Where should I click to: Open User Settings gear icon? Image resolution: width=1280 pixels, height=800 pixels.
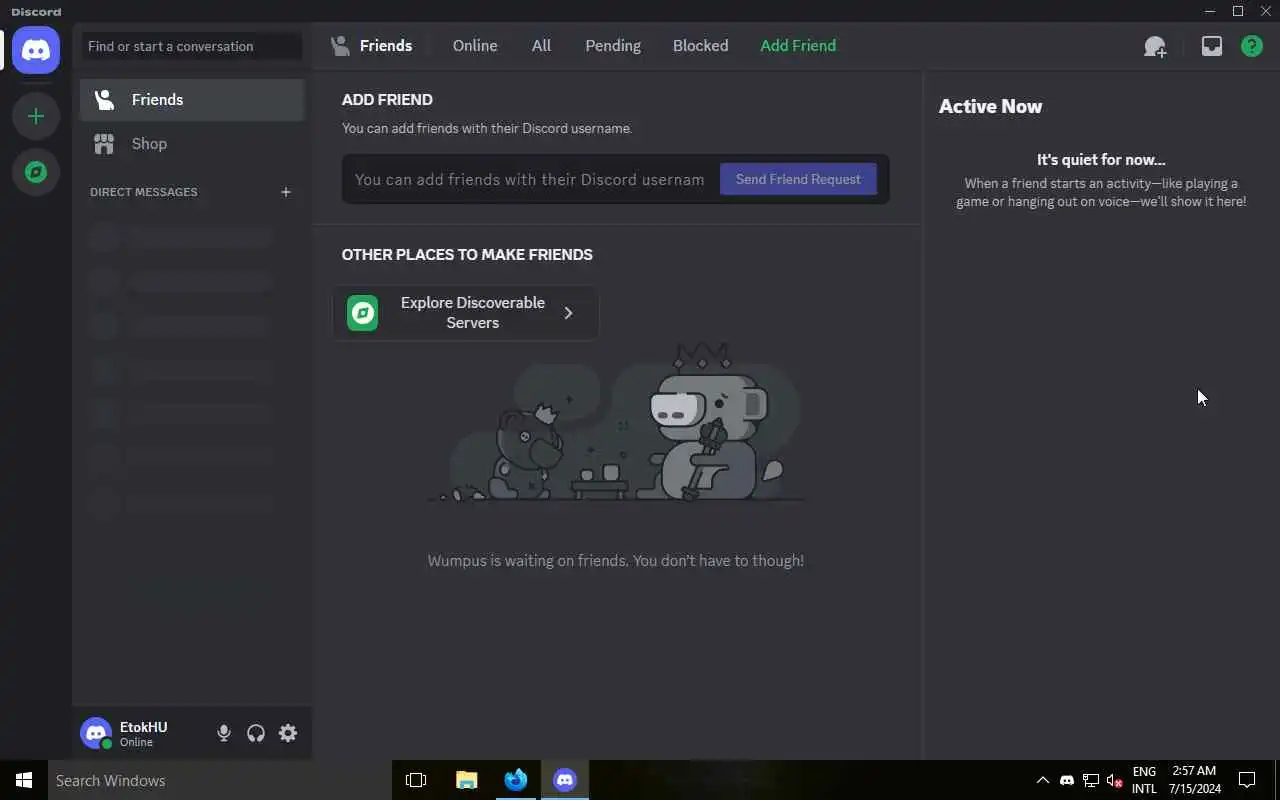pos(288,733)
